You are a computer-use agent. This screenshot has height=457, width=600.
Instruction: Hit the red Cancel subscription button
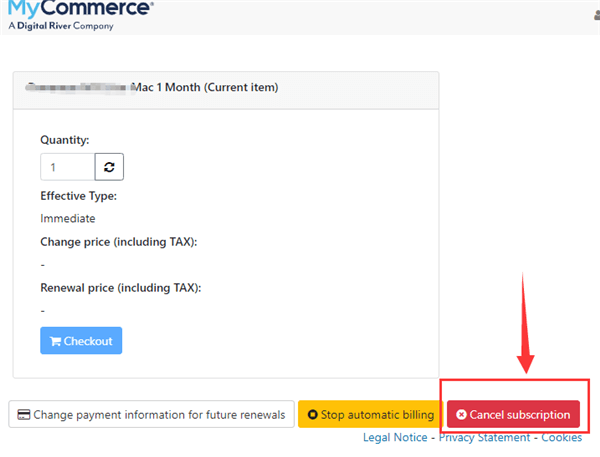point(513,415)
